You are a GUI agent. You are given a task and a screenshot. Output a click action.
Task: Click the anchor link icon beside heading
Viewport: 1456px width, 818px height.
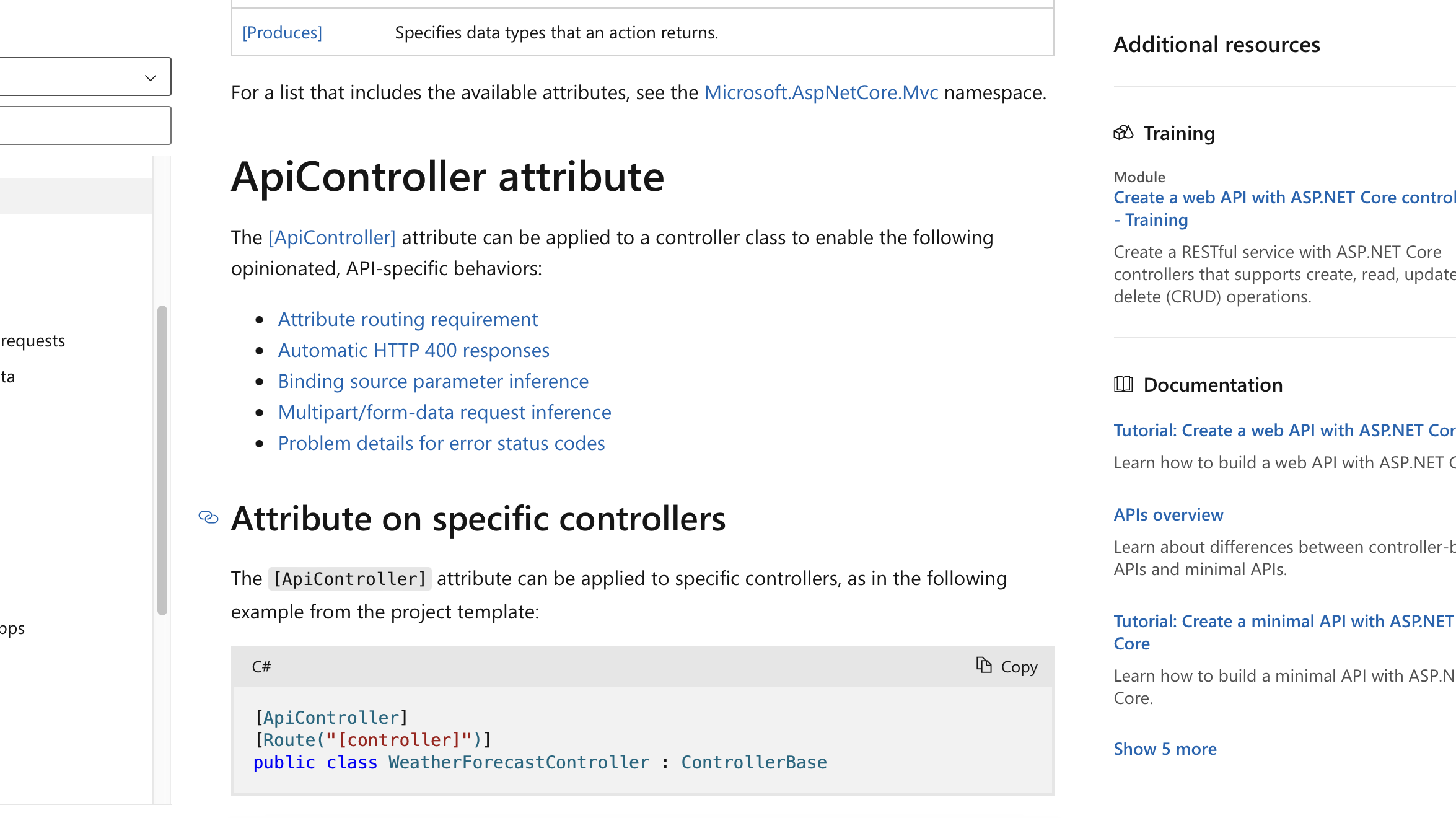tap(208, 517)
